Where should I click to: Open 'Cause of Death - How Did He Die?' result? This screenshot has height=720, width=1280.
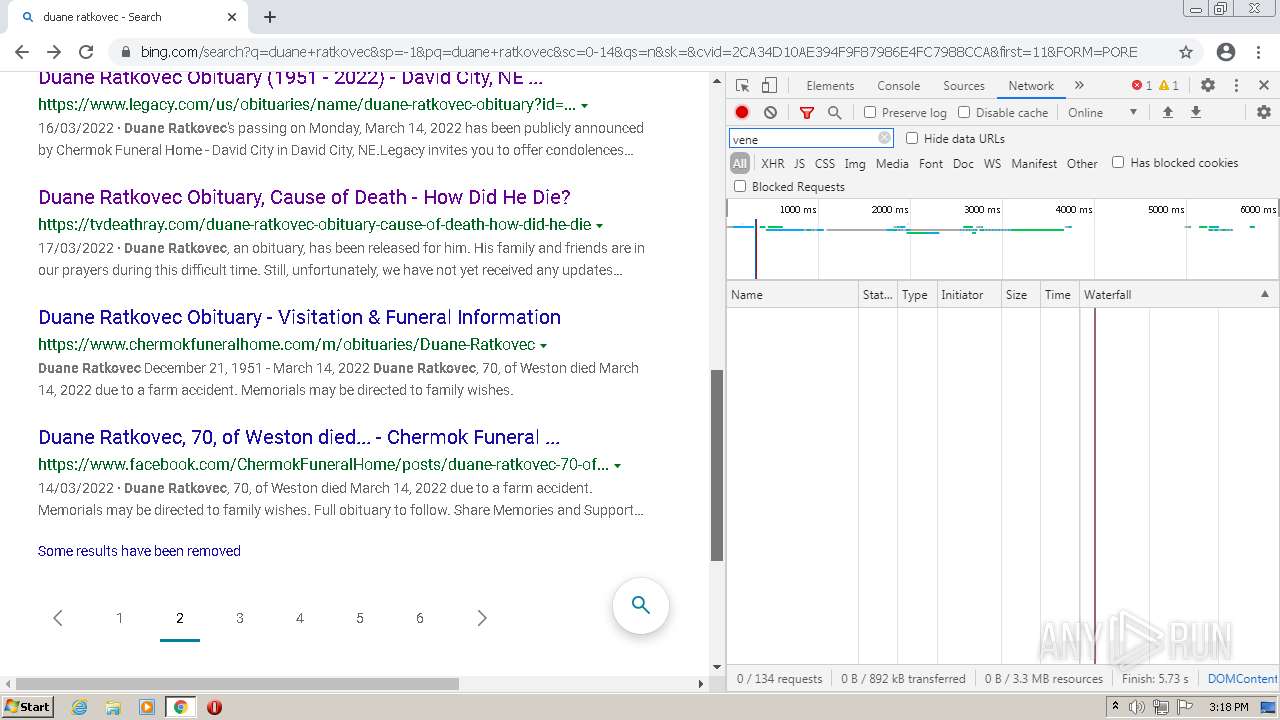click(x=304, y=197)
